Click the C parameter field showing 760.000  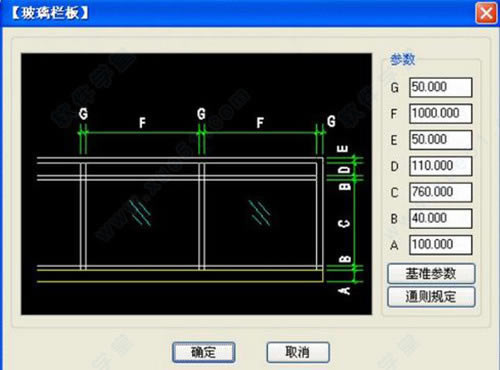pyautogui.click(x=441, y=192)
